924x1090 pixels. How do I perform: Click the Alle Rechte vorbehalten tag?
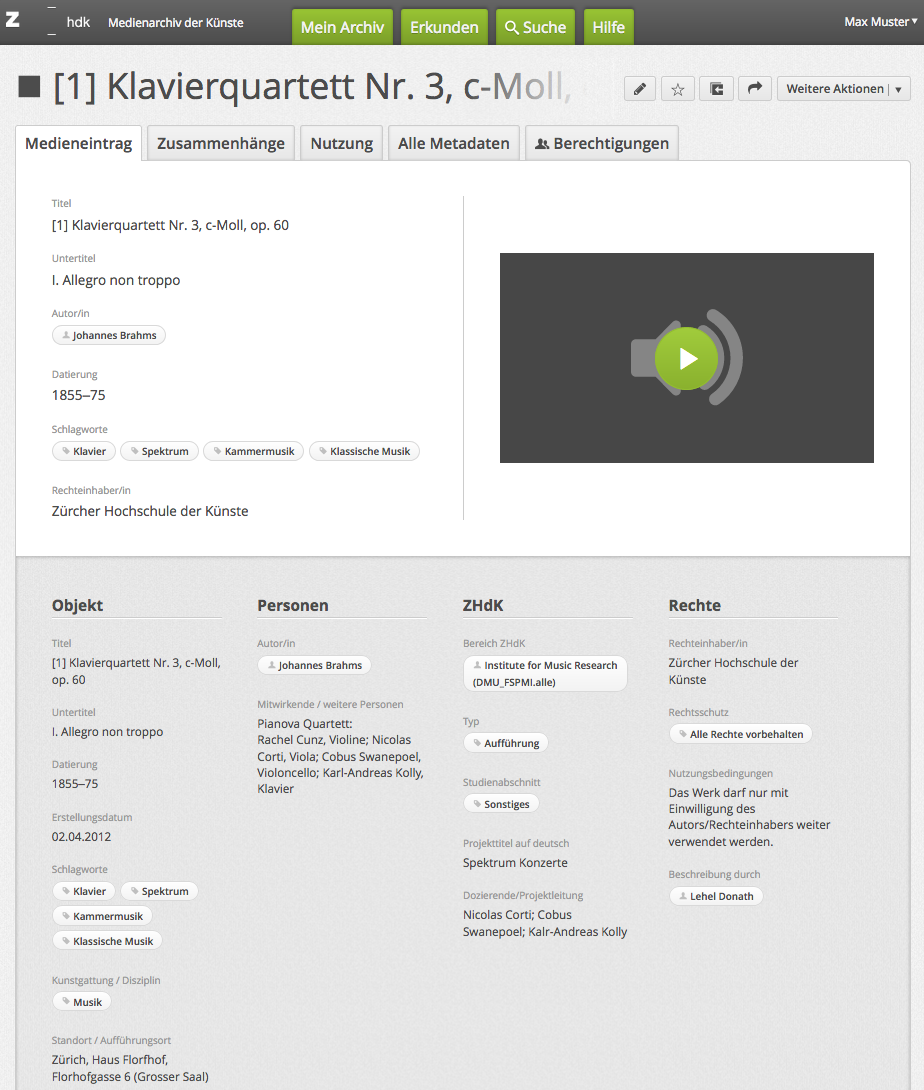[x=740, y=734]
